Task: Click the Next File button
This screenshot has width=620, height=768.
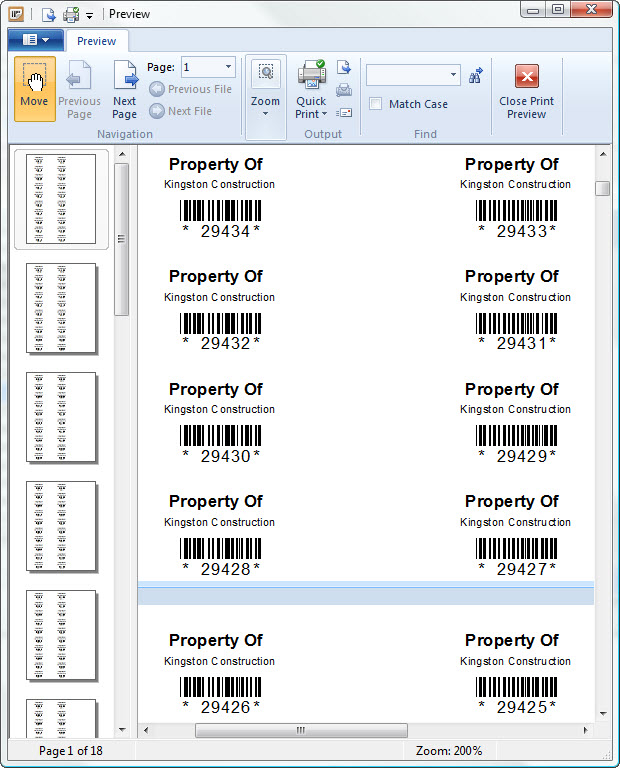Action: [181, 111]
